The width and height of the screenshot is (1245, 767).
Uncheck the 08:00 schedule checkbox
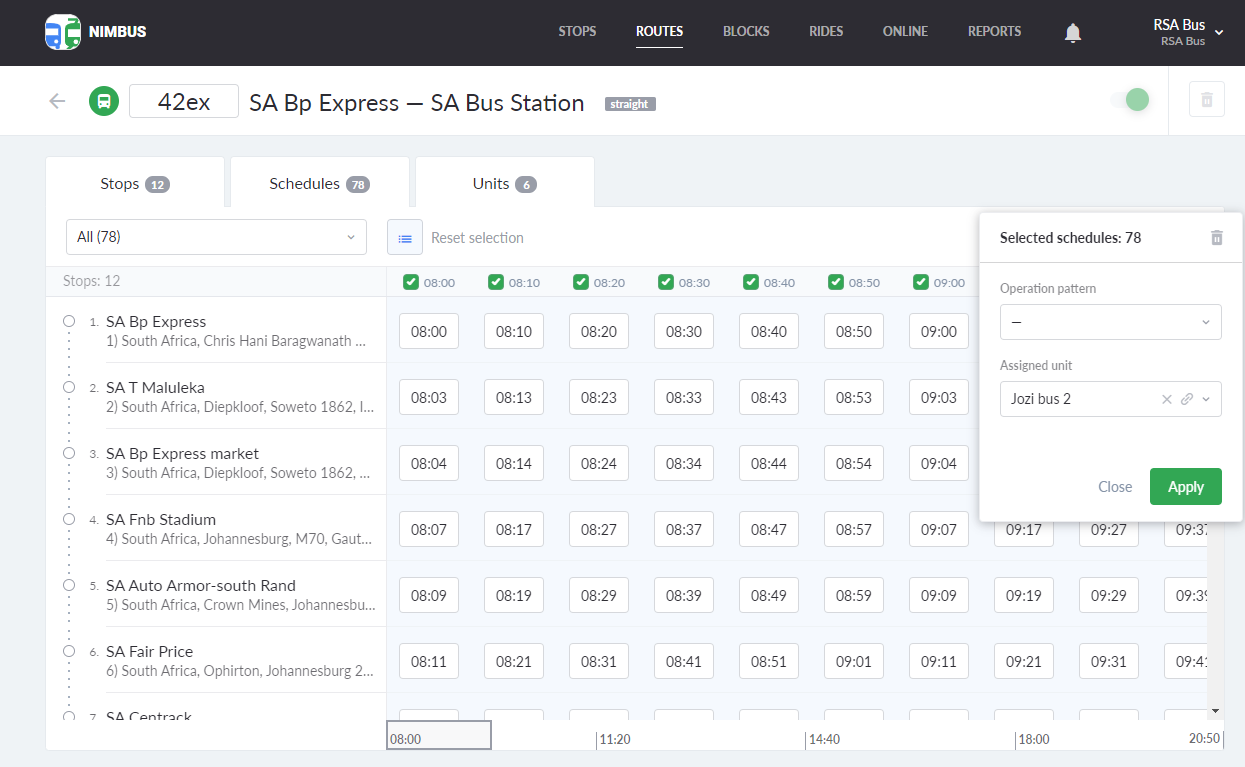coord(411,282)
